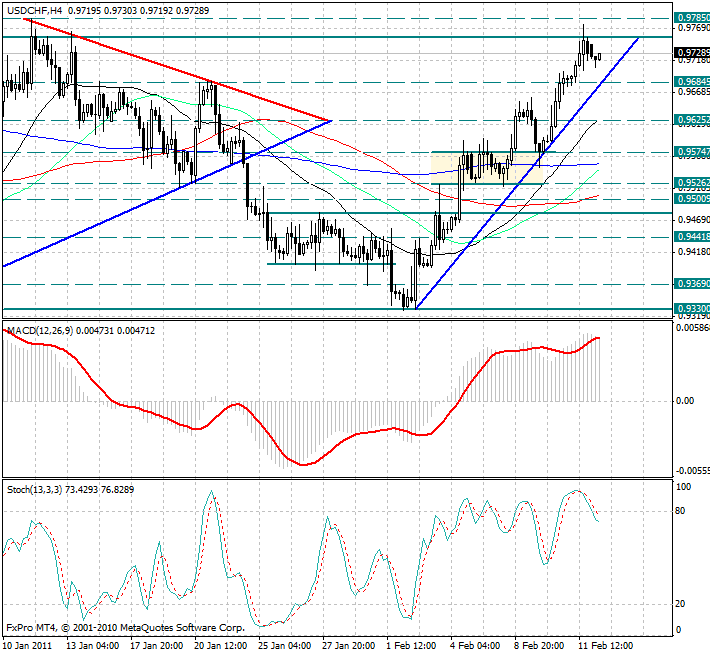Image resolution: width=710 pixels, height=653 pixels.
Task: Select the 0.9785 price level label
Action: 692,18
